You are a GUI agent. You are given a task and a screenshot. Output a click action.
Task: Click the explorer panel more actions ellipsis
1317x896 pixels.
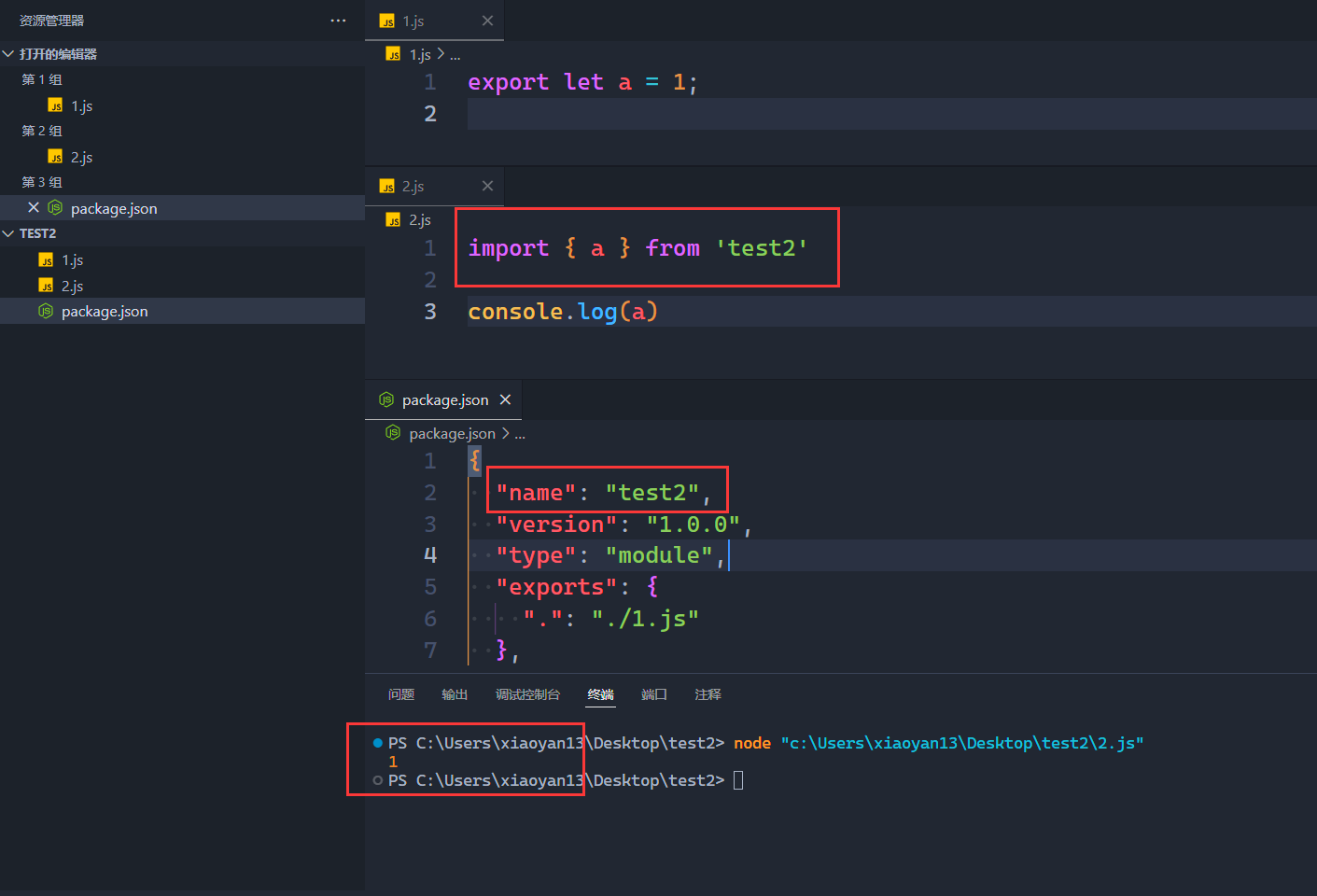pyautogui.click(x=338, y=21)
